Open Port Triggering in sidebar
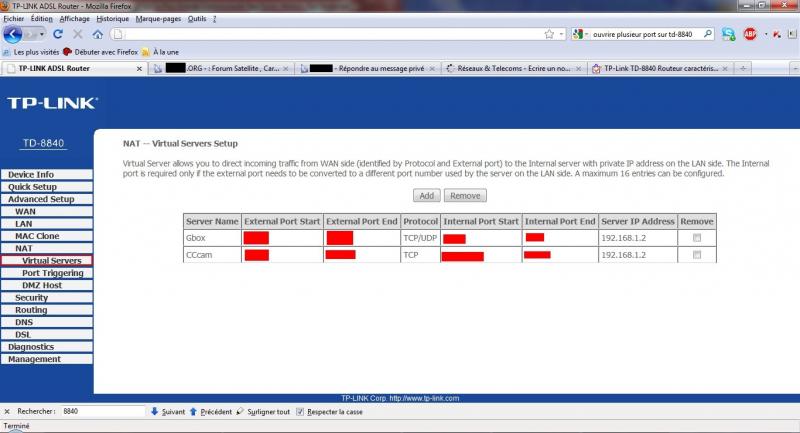This screenshot has width=800, height=433. (46, 273)
